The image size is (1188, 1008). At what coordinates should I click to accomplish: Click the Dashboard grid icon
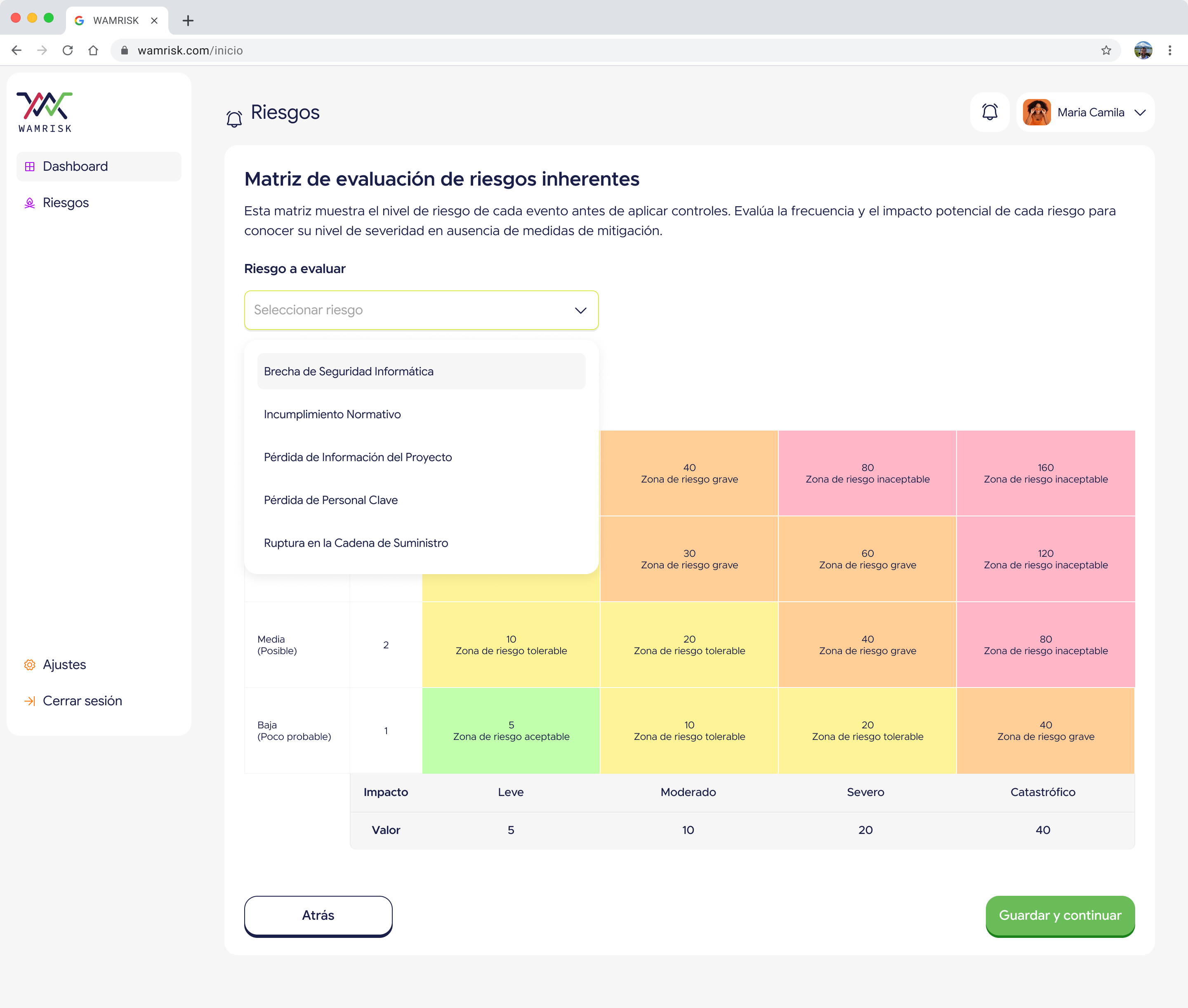tap(30, 166)
